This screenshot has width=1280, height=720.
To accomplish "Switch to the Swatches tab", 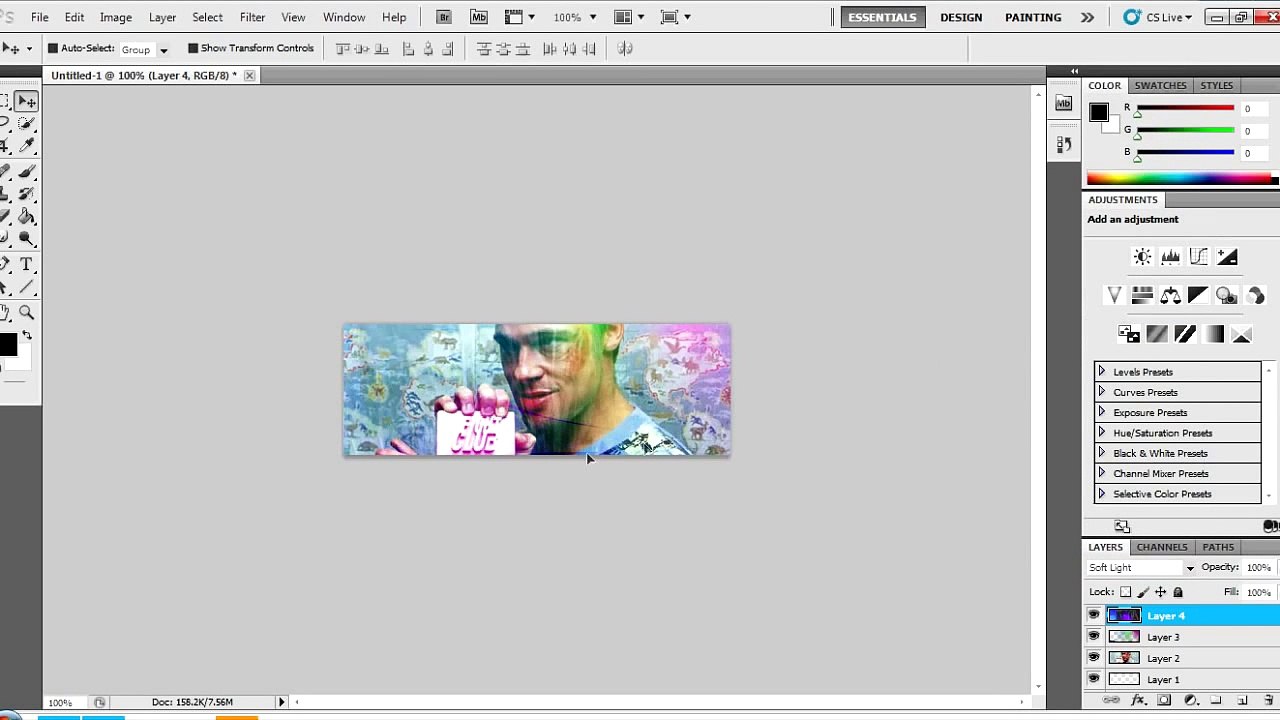I will click(x=1160, y=85).
